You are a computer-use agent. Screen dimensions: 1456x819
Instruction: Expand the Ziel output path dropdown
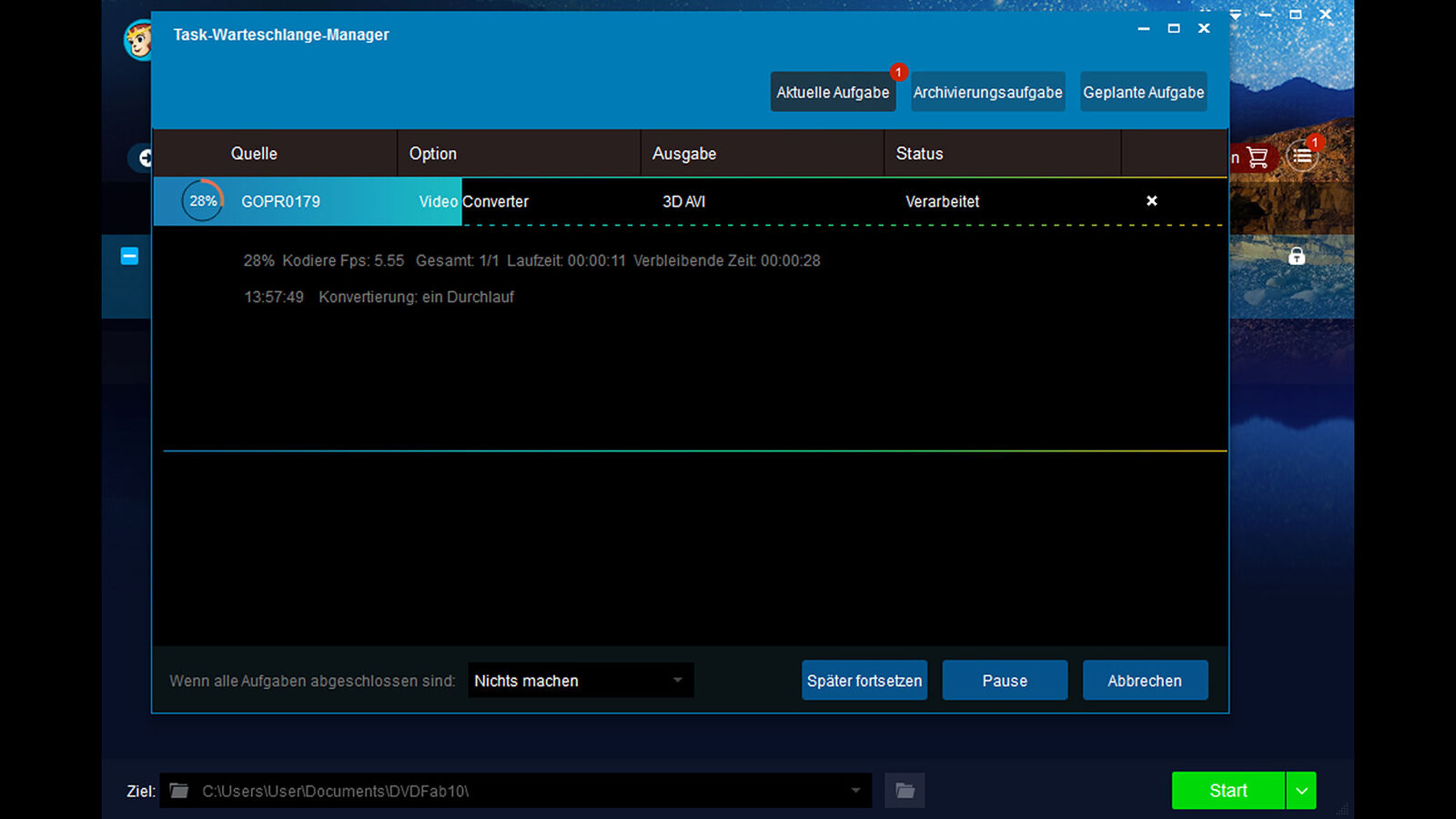(856, 791)
